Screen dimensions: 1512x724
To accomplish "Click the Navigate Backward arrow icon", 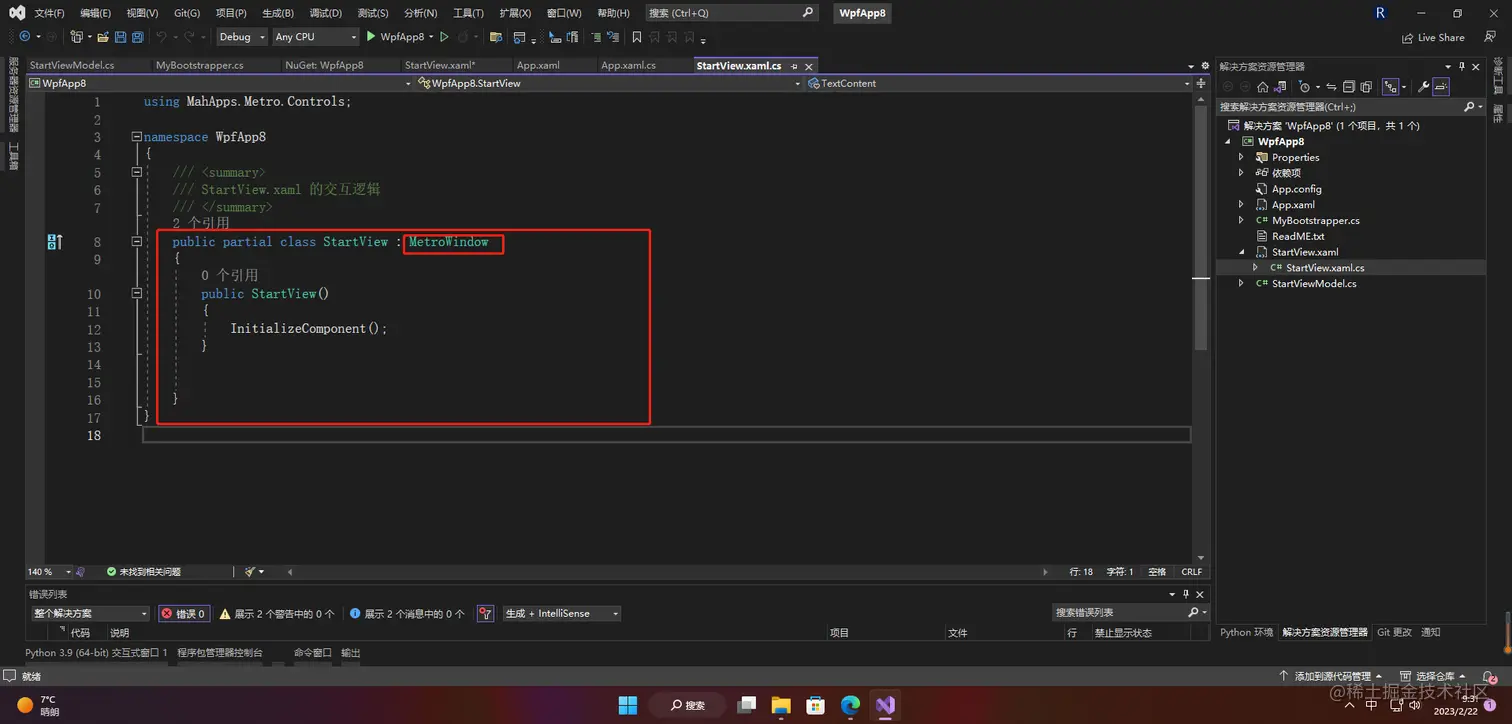I will (x=24, y=37).
